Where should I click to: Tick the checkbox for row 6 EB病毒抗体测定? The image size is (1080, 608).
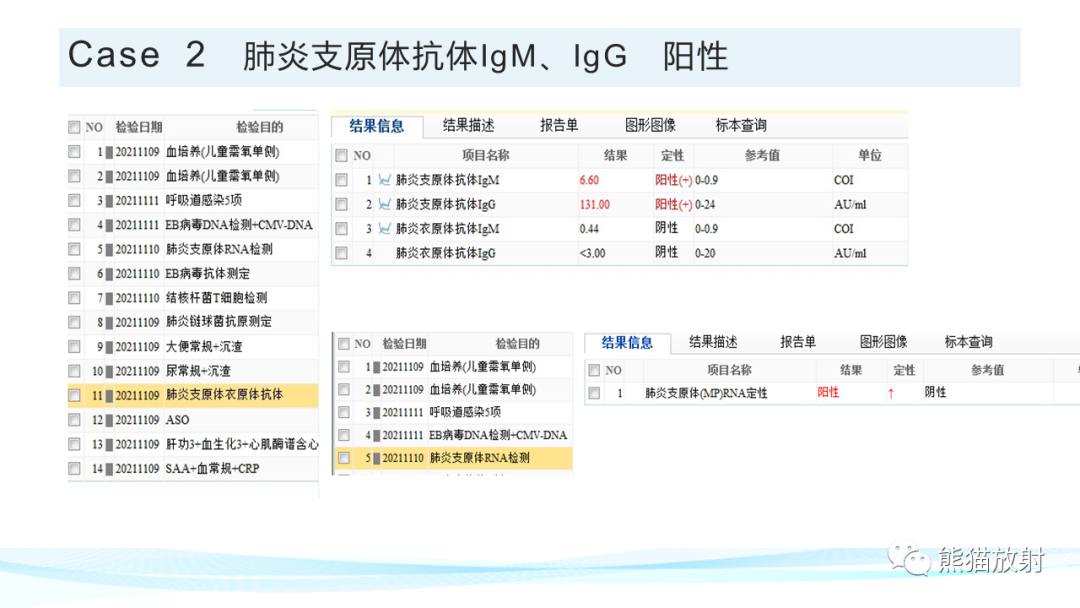click(74, 273)
